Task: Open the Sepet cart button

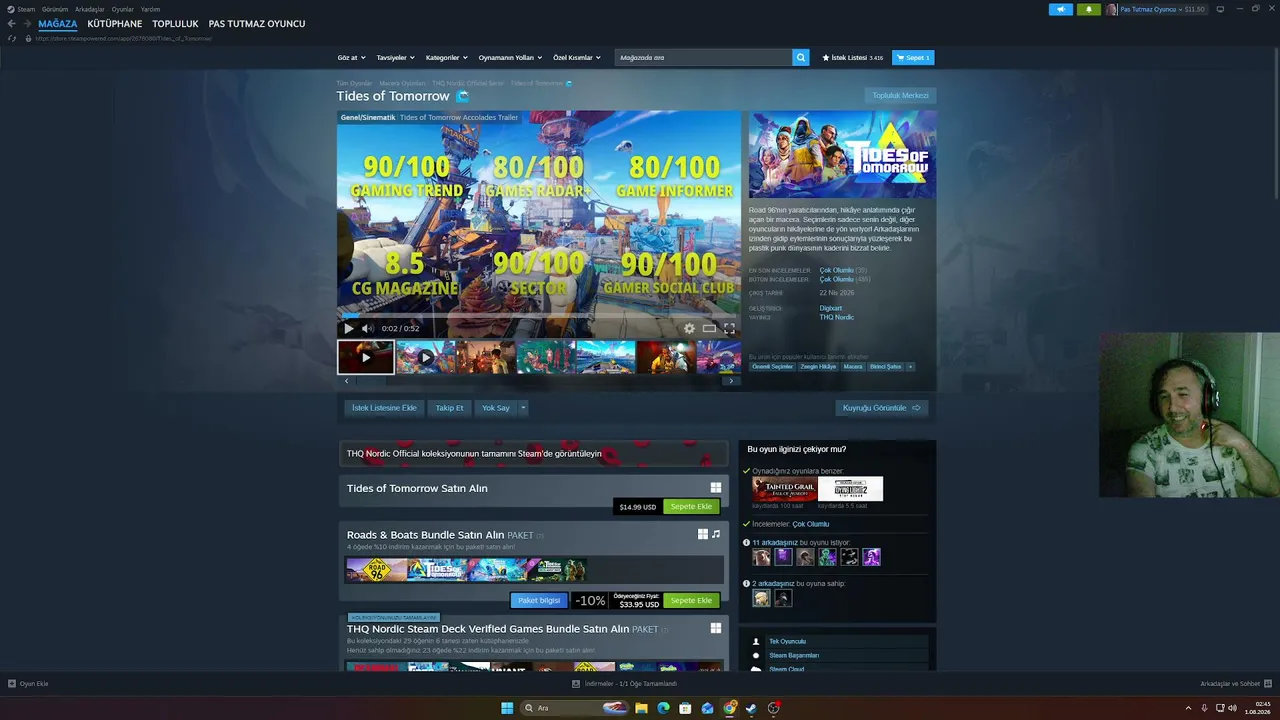Action: click(x=913, y=58)
